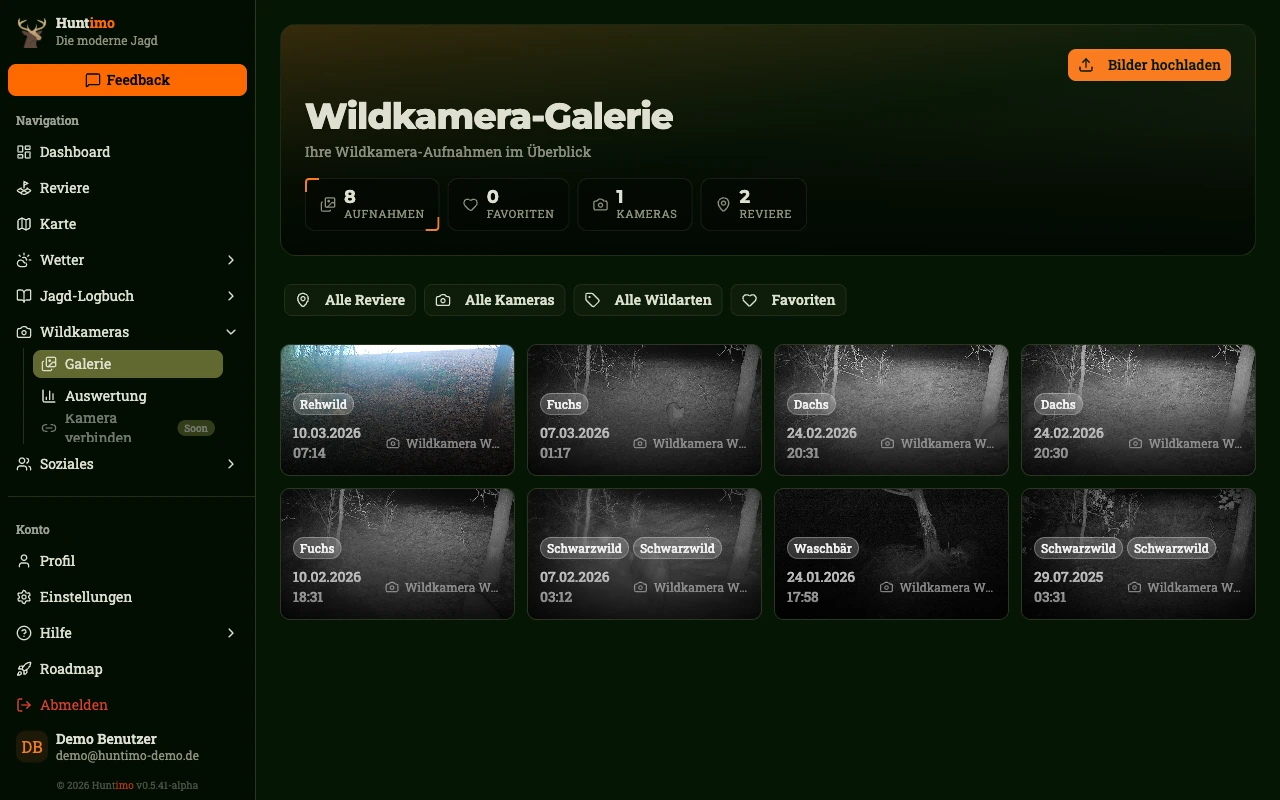Open the Wetter weather icon
Viewport: 1280px width, 800px height.
[22, 260]
